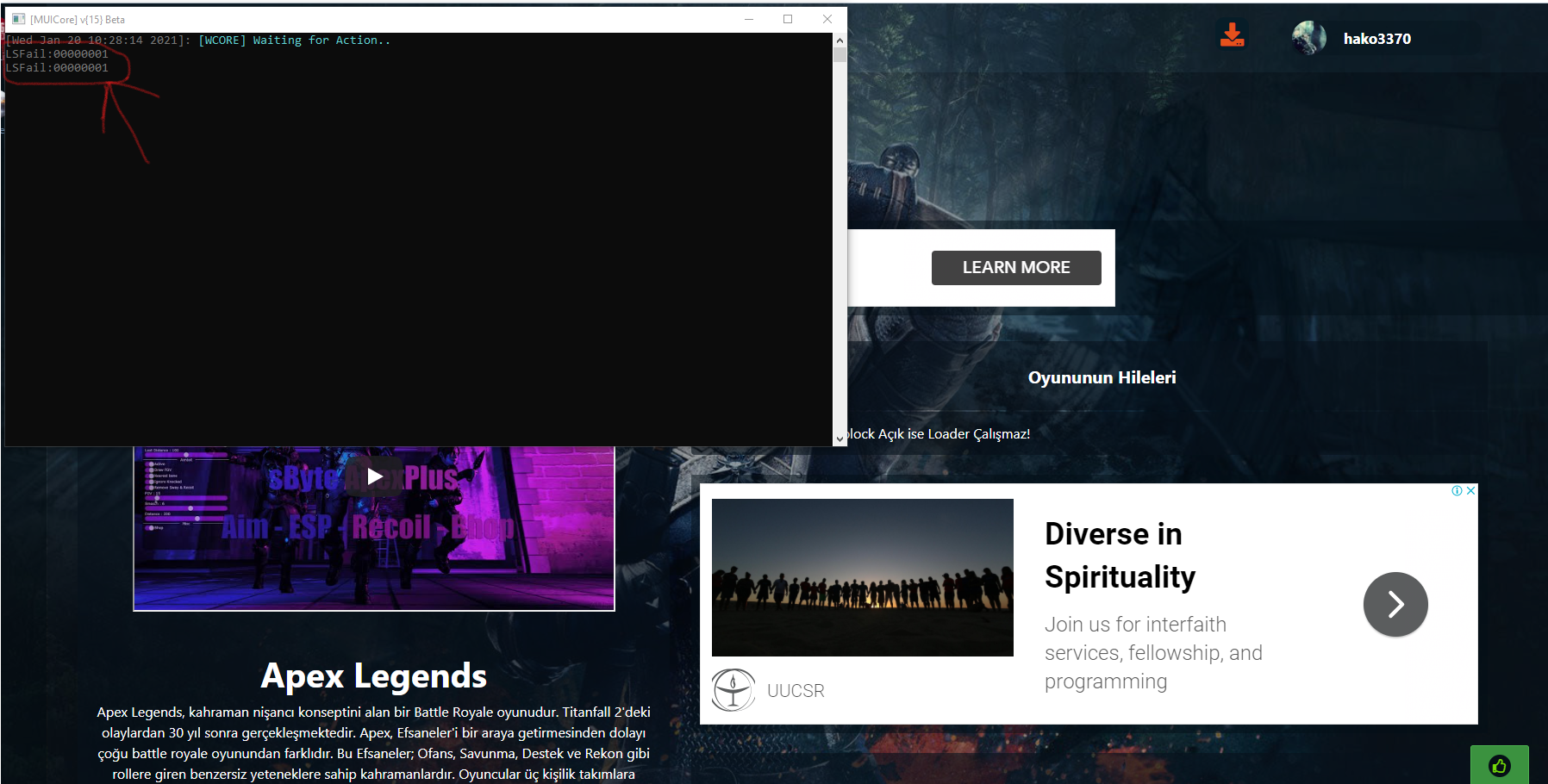This screenshot has width=1548, height=784.
Task: Click the green thumbs-up button
Action: tap(1499, 765)
